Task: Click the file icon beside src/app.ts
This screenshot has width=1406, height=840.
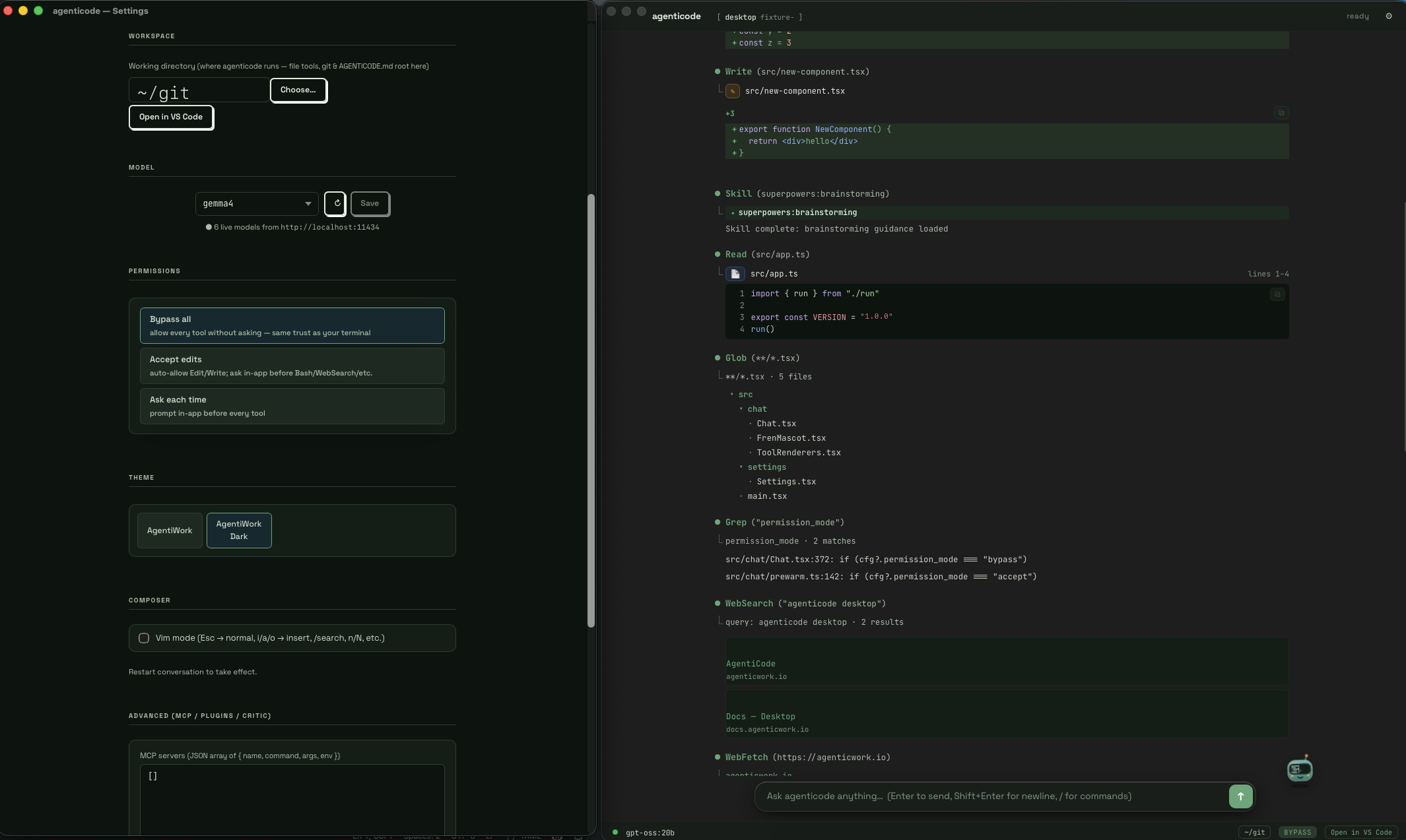Action: (x=735, y=274)
